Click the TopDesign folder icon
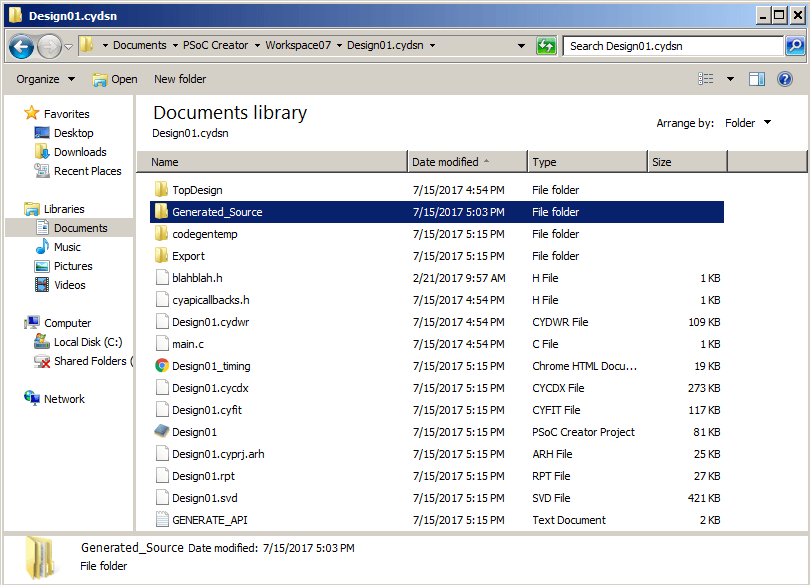810x585 pixels. click(161, 190)
